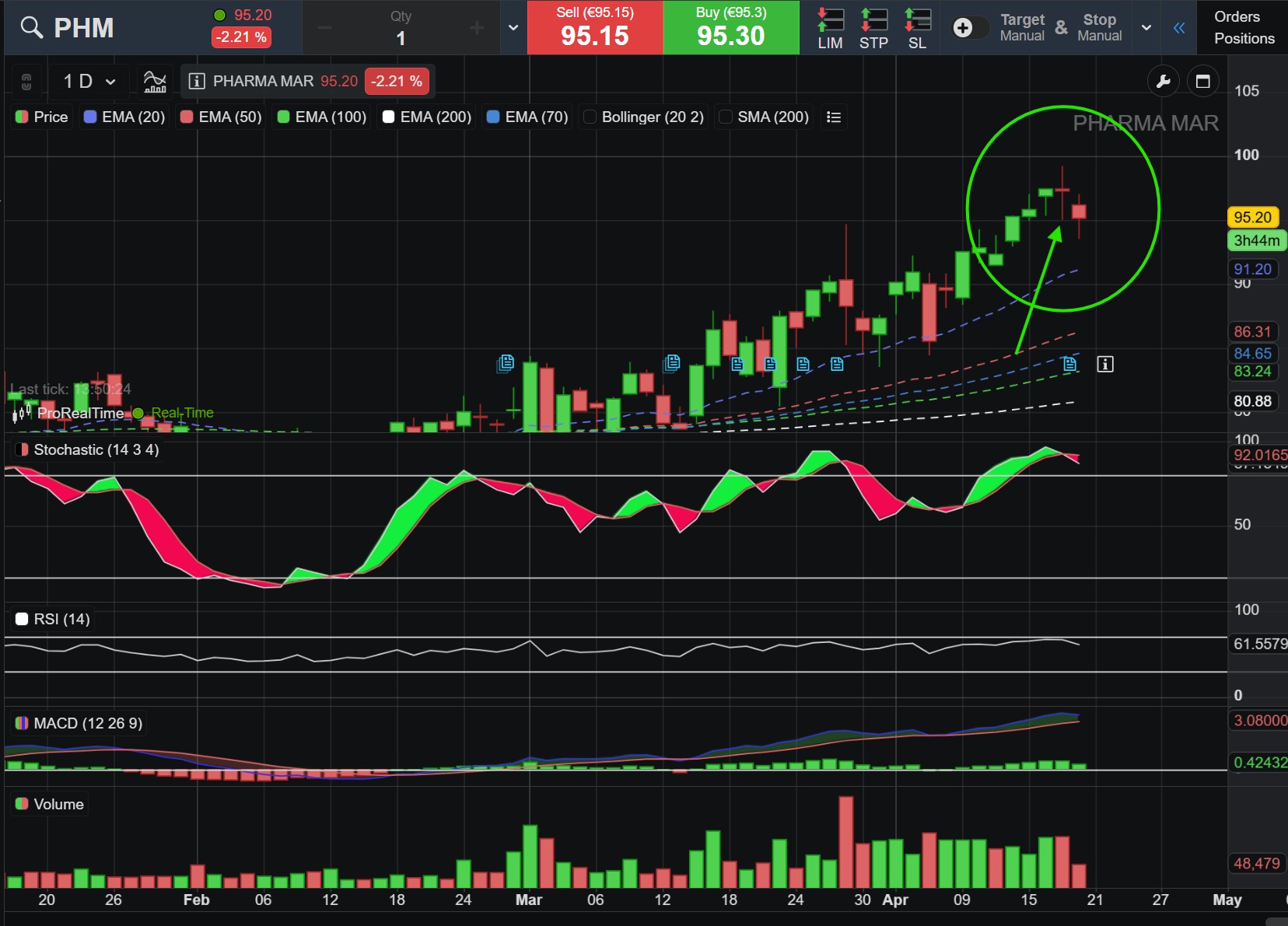Enable the SMA (200) indicator
Screen dimensions: 1288x926
(x=726, y=117)
